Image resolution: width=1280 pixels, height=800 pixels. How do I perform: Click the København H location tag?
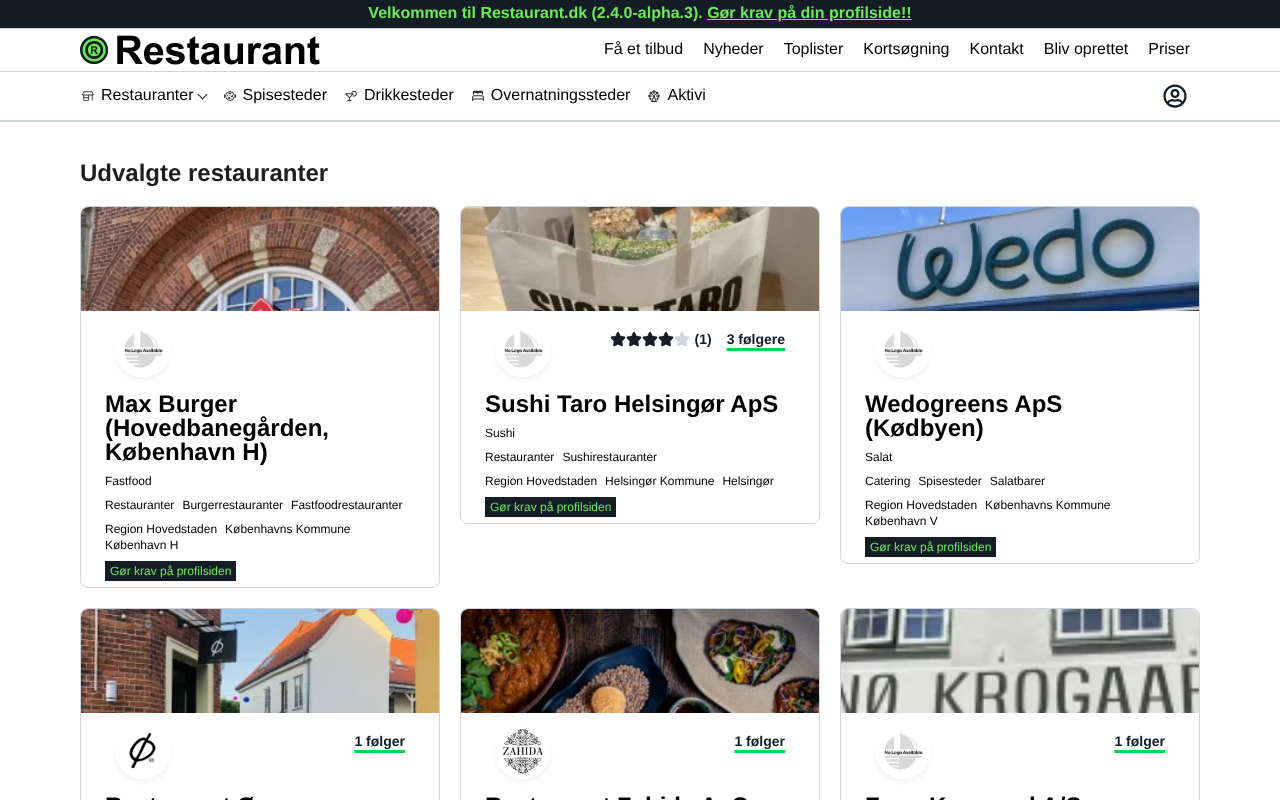pyautogui.click(x=142, y=545)
